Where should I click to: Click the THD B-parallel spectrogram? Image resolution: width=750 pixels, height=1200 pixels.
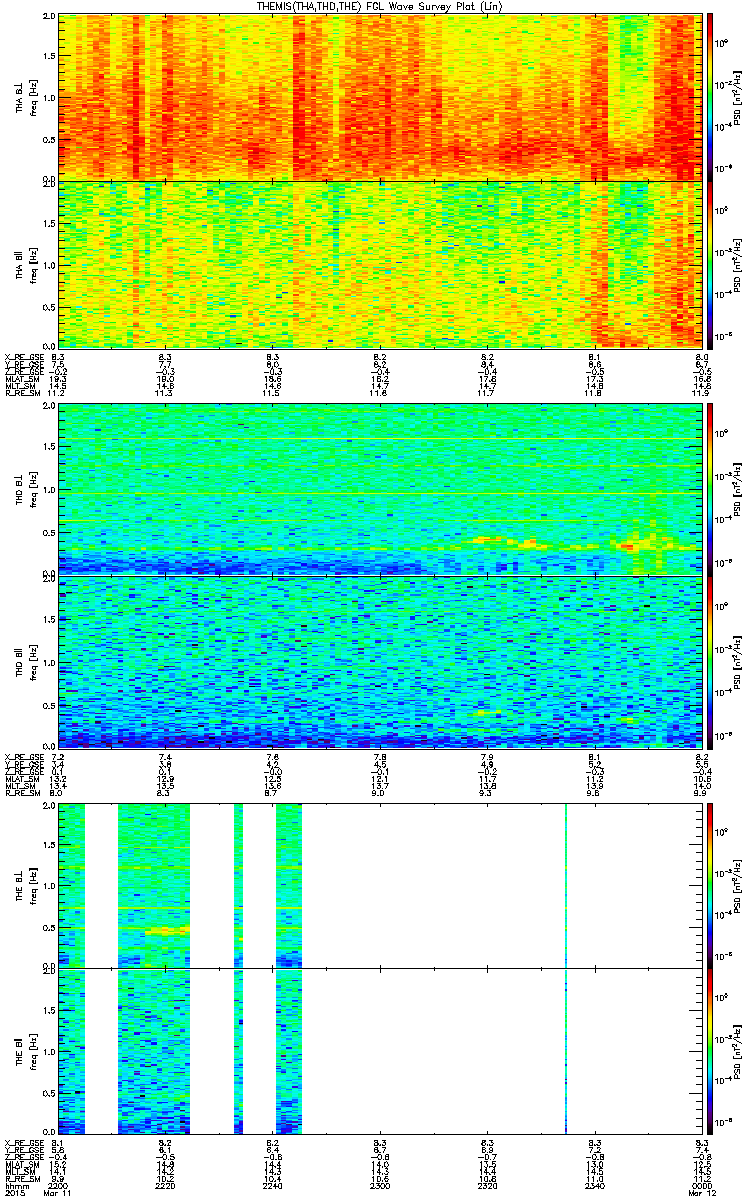(x=380, y=662)
